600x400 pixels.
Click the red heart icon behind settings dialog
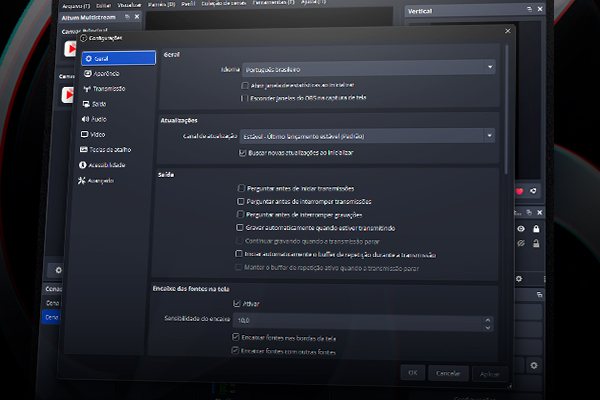[x=519, y=191]
